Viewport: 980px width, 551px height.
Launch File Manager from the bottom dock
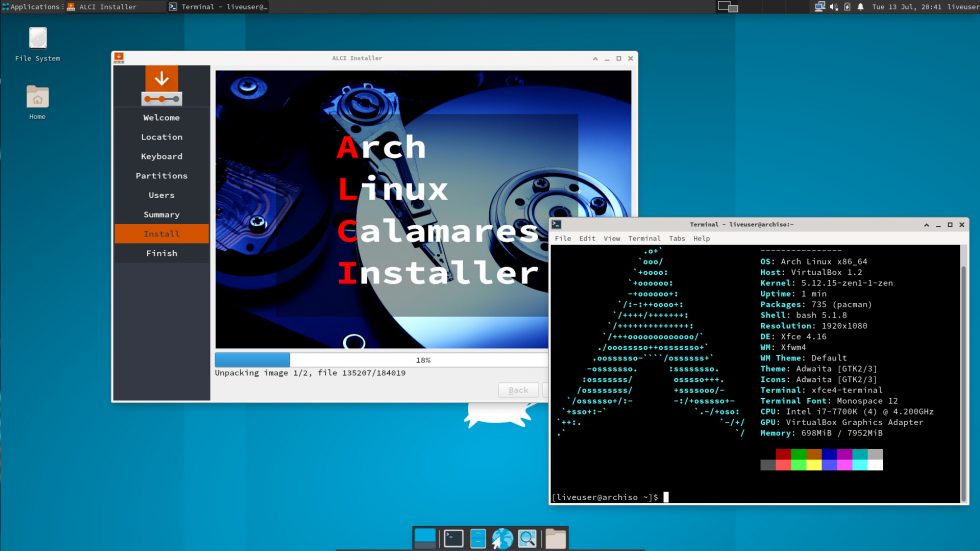pos(478,538)
